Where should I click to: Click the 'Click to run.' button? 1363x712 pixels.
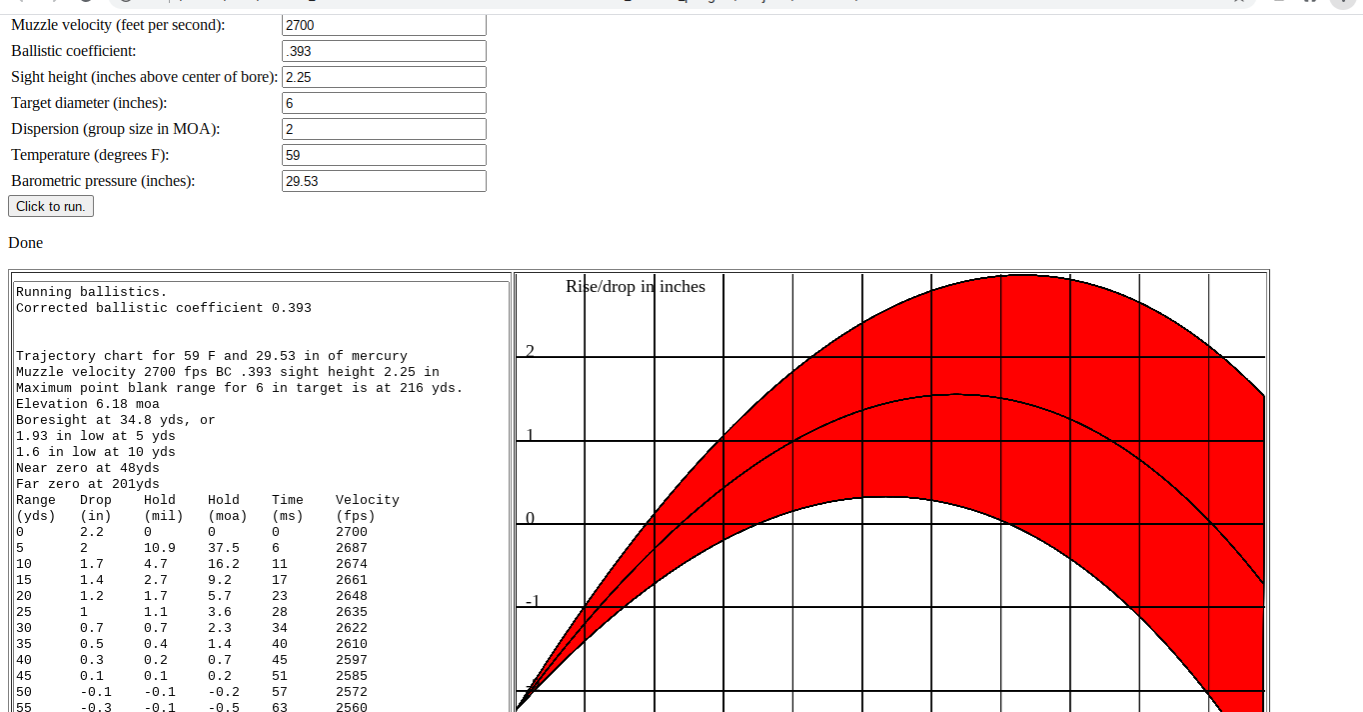(x=51, y=206)
